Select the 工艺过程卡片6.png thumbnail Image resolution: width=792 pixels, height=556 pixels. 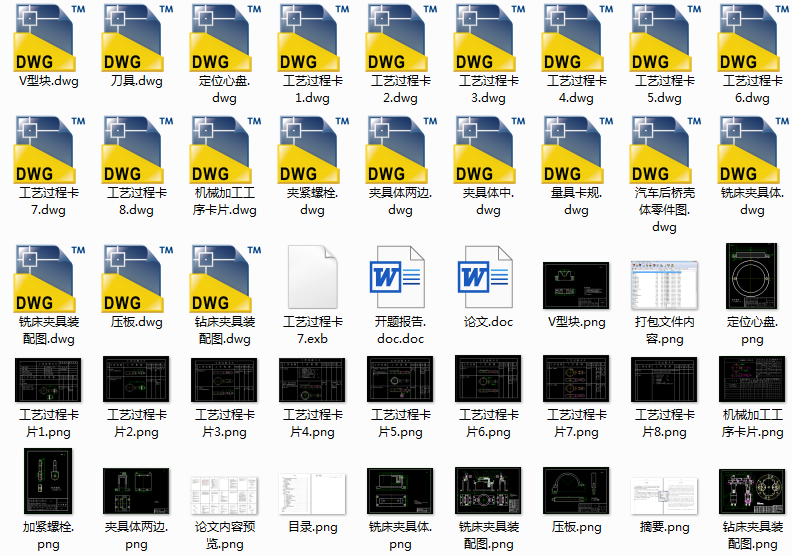(x=488, y=379)
